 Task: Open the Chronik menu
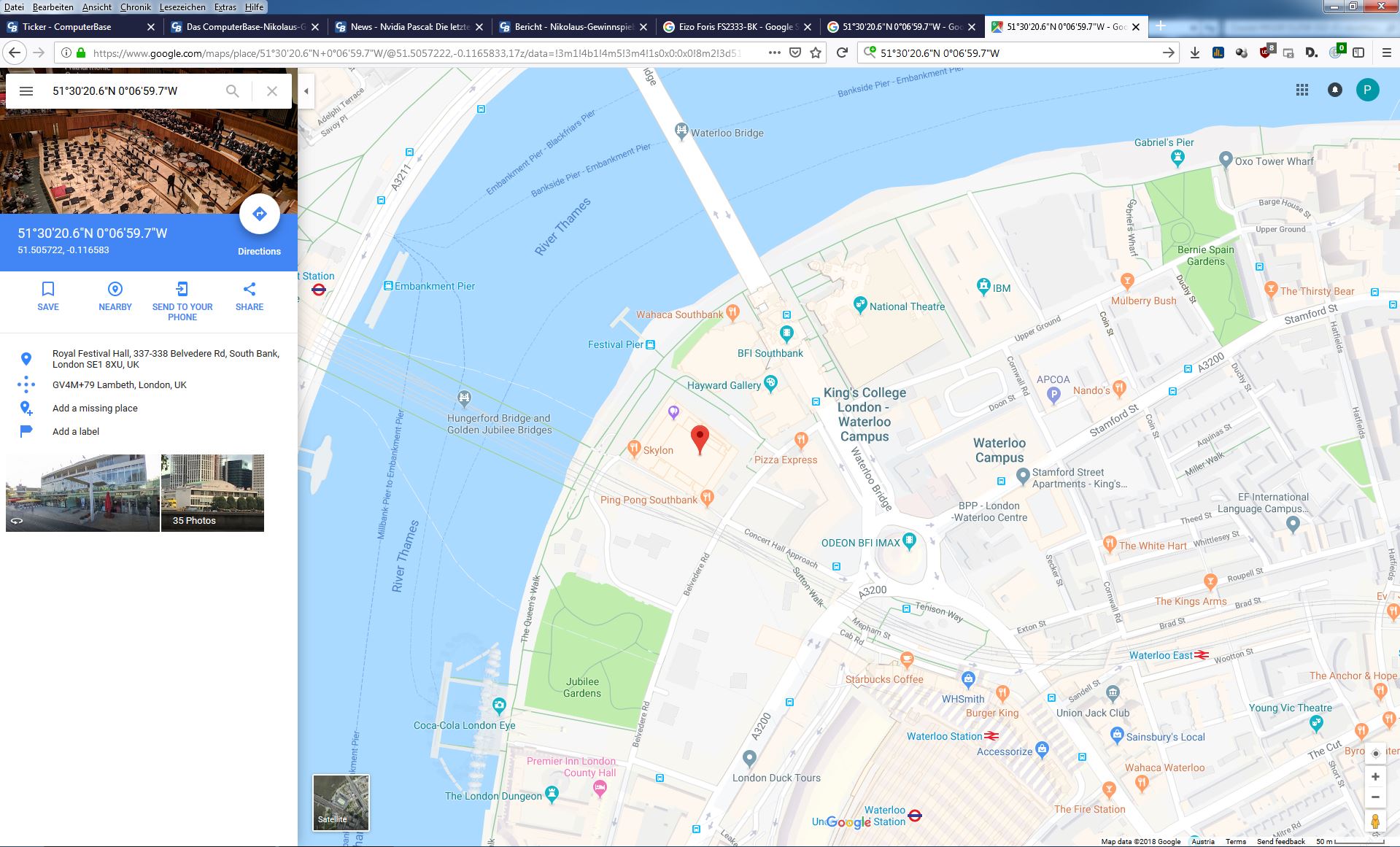pyautogui.click(x=136, y=7)
